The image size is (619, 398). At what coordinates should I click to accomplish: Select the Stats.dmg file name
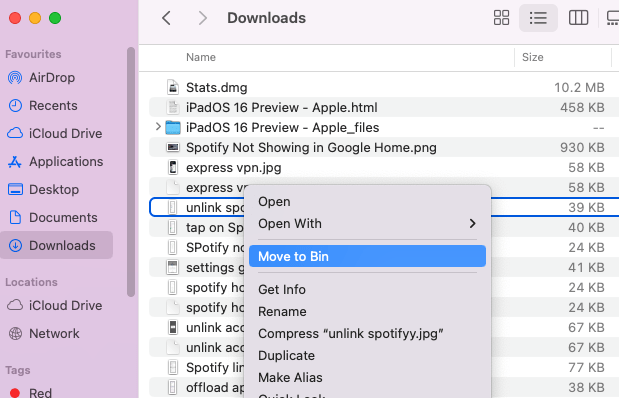click(216, 87)
